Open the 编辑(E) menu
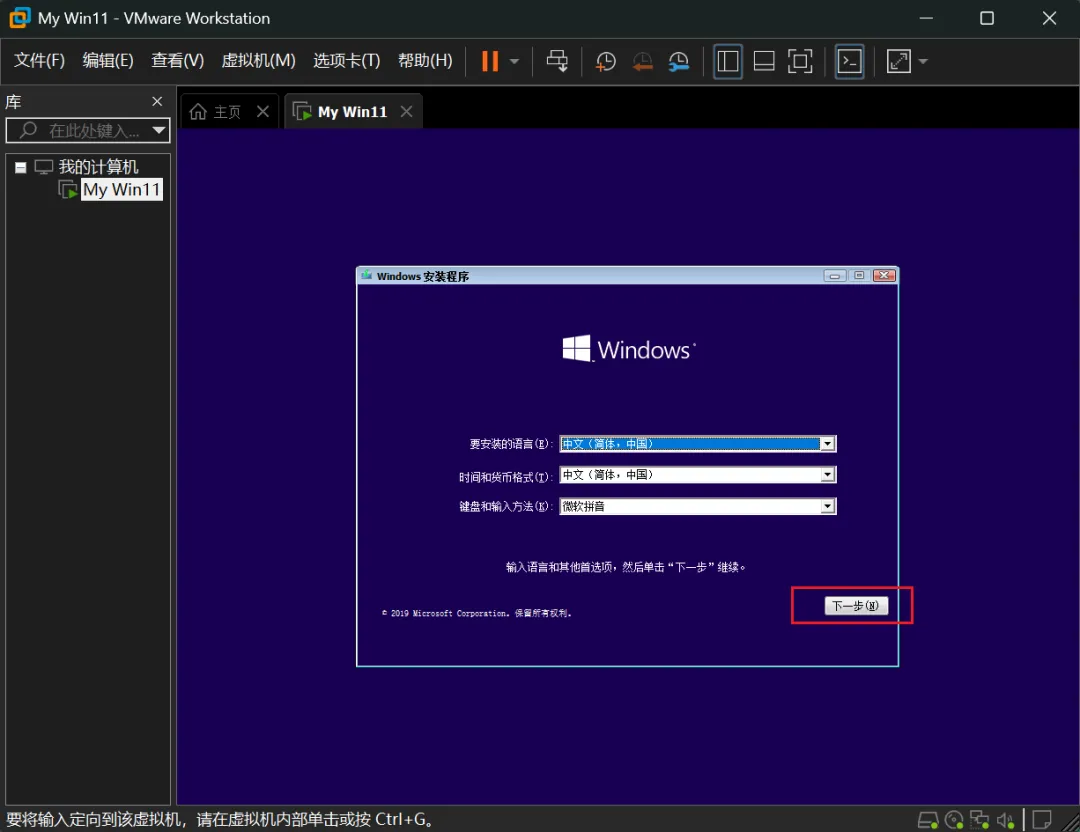Image resolution: width=1080 pixels, height=832 pixels. pos(107,61)
